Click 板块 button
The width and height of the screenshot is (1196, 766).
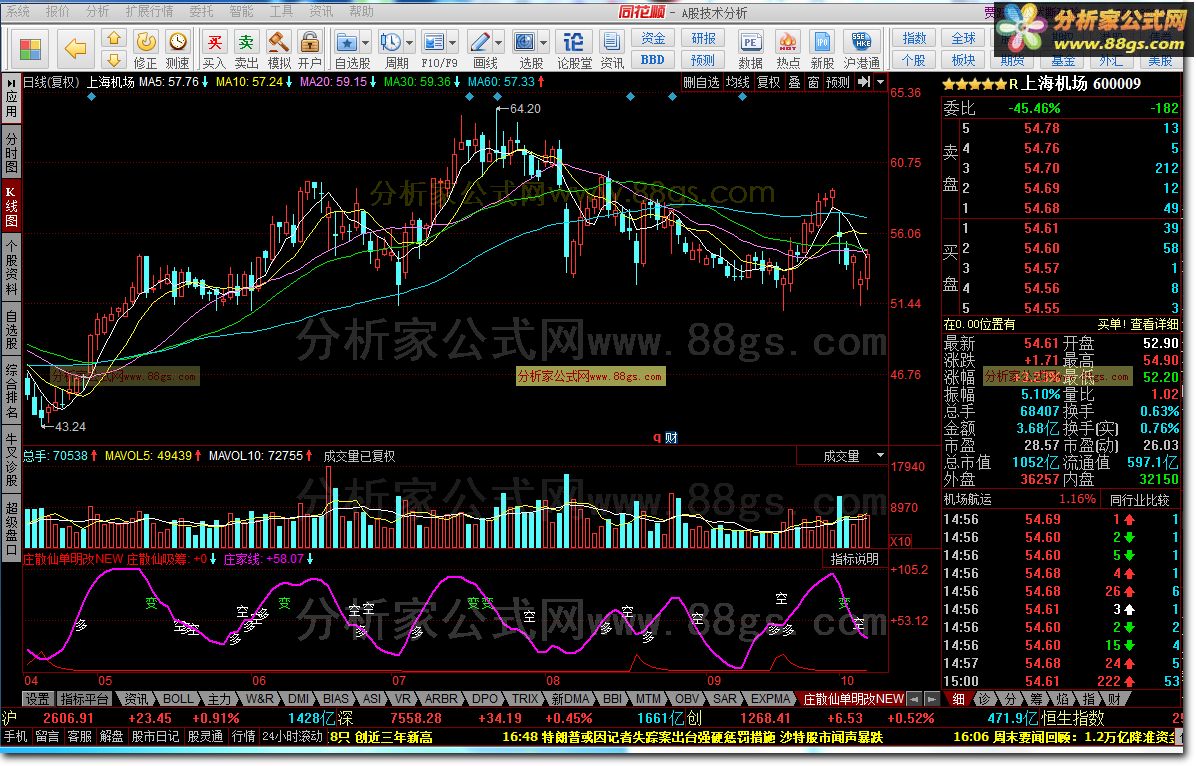point(963,60)
